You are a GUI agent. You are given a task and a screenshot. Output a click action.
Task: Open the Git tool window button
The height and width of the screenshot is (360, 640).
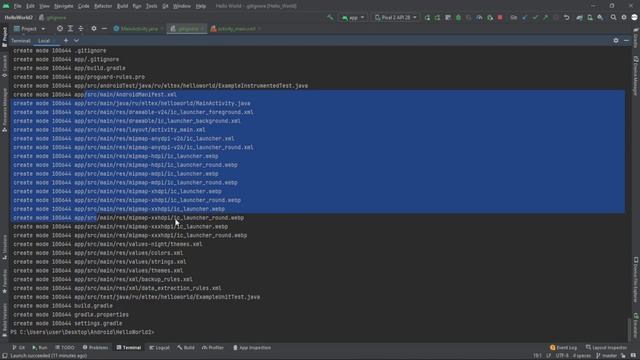19,347
